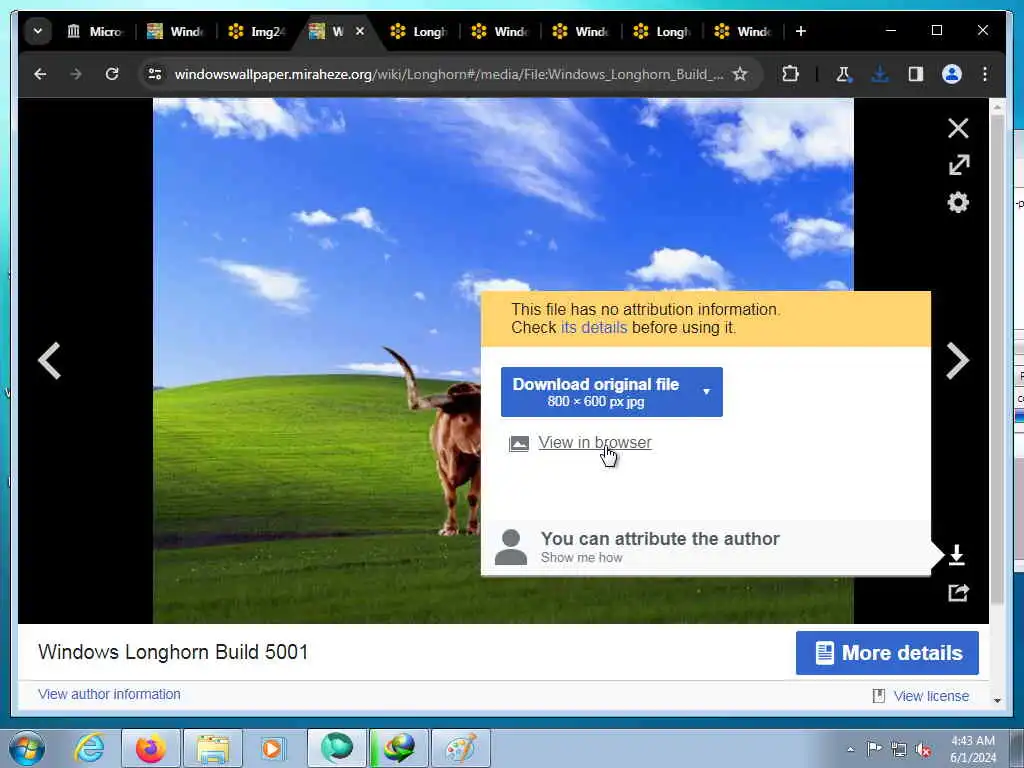
Task: Click the address bar URL field
Action: 449,74
